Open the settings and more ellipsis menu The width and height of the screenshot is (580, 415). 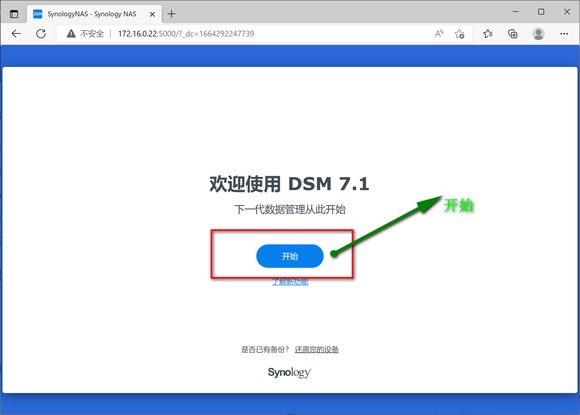click(x=564, y=34)
